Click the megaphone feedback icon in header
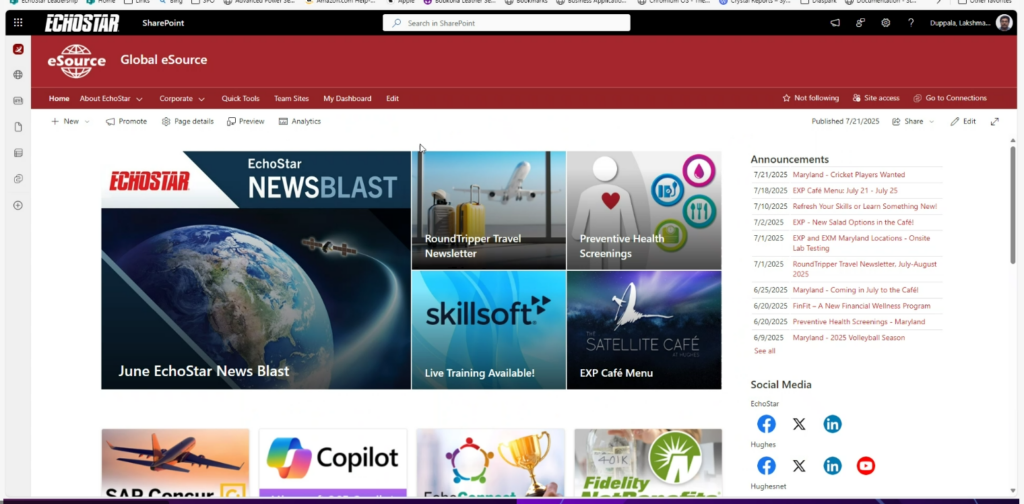This screenshot has width=1024, height=504. [x=835, y=23]
